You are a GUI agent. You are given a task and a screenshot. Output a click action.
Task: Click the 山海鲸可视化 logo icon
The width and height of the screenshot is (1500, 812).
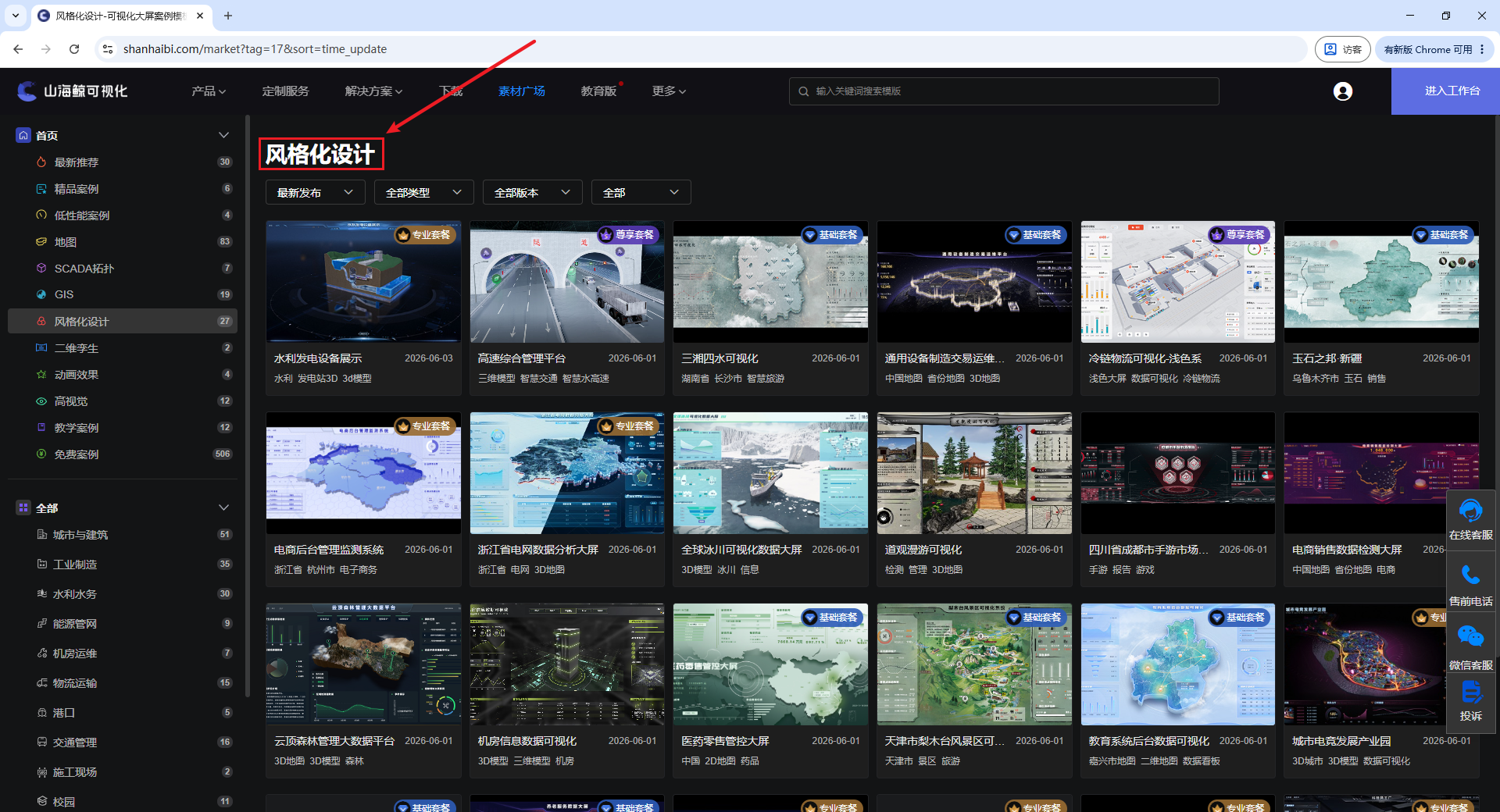point(27,91)
